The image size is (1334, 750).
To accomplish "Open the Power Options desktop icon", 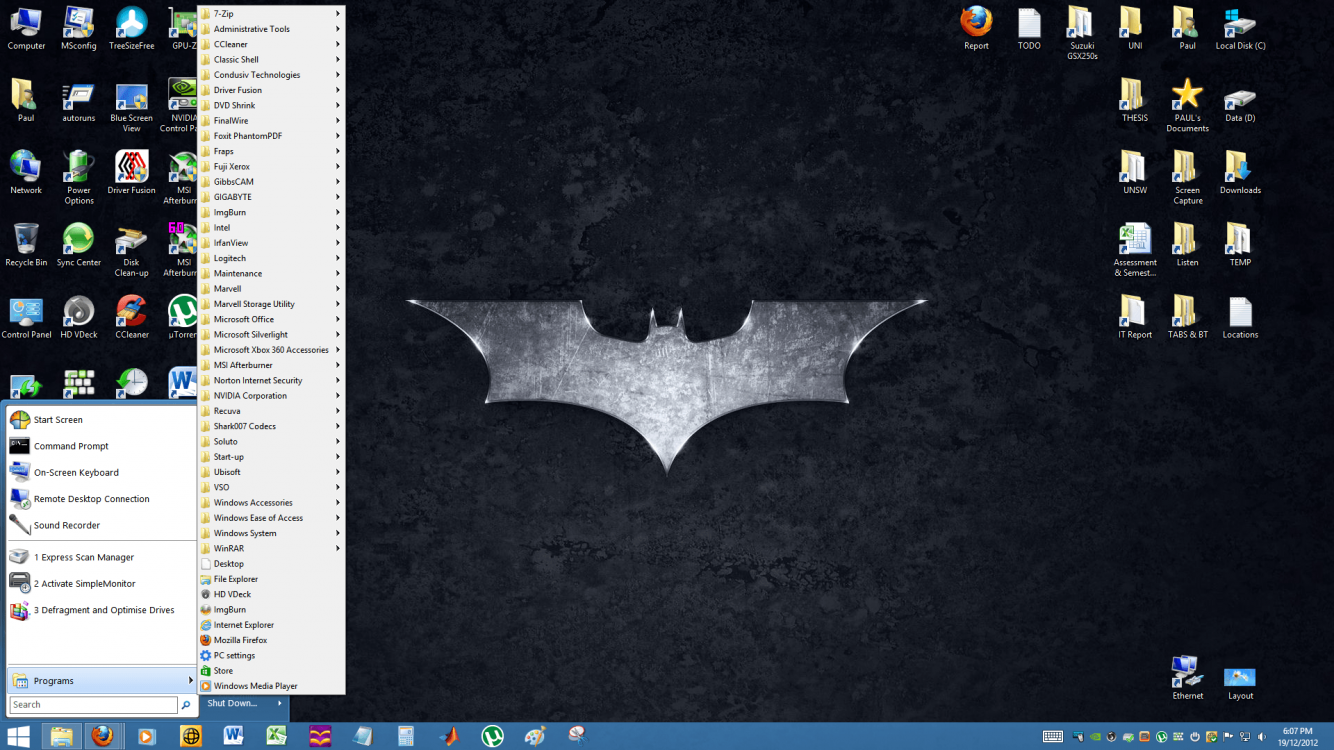I will point(79,177).
